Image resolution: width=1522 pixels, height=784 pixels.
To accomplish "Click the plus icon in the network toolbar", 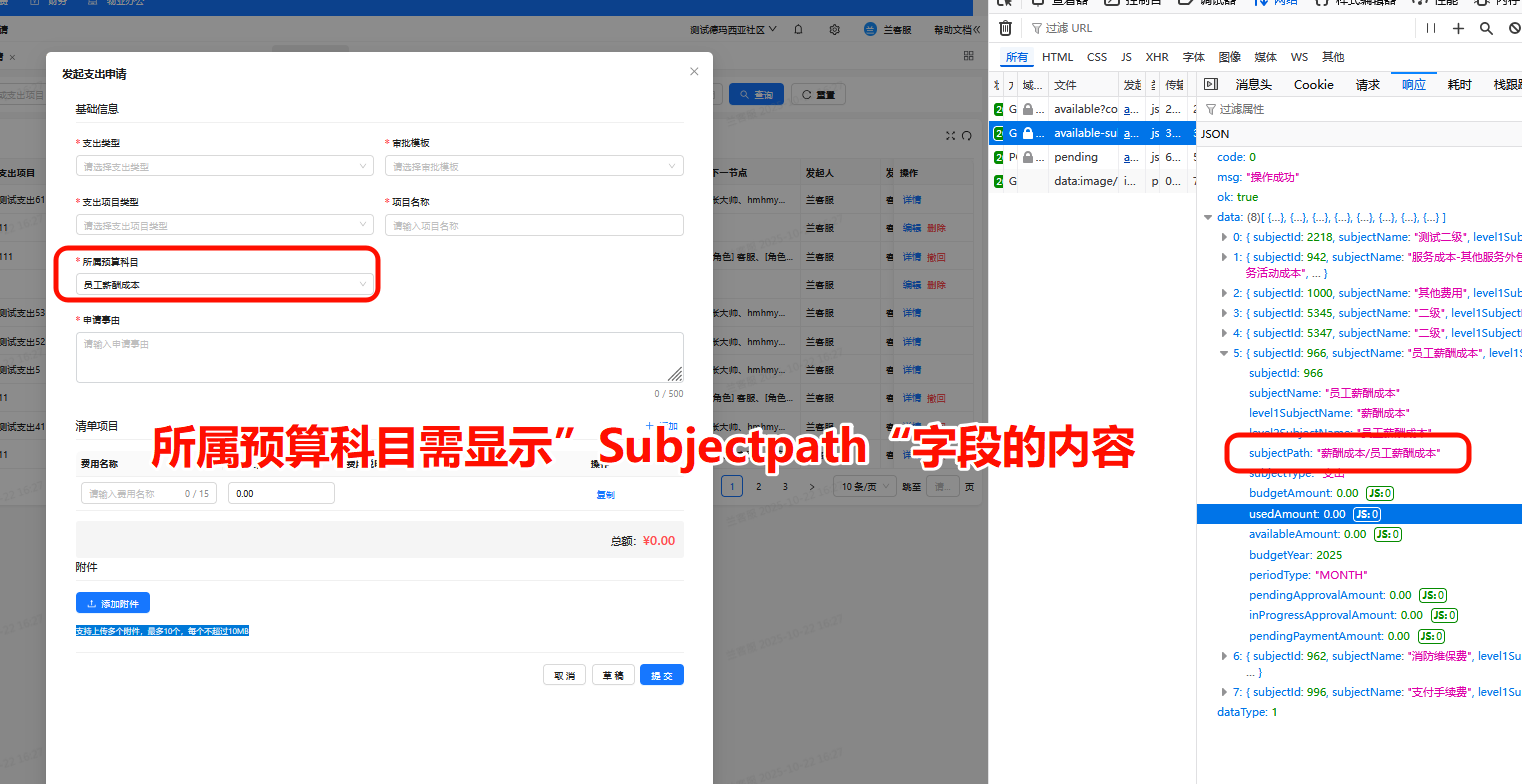I will click(1459, 28).
